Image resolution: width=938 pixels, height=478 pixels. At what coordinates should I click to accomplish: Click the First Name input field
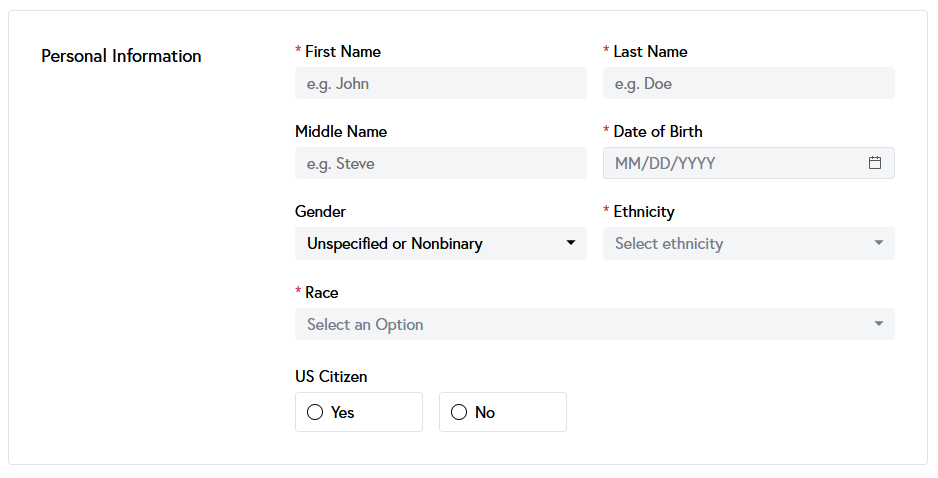click(x=440, y=83)
